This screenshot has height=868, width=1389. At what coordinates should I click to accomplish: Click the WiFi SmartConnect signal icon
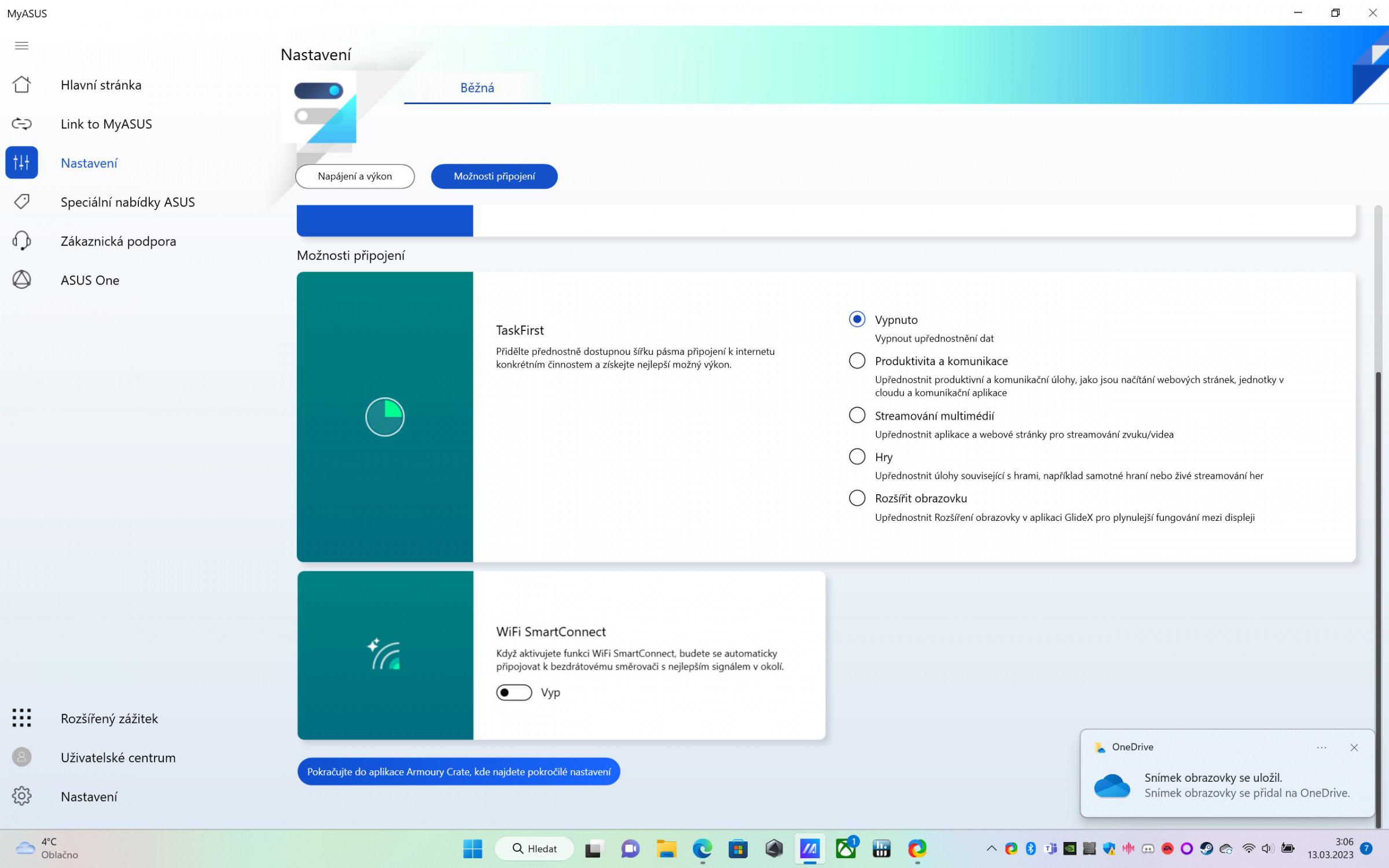click(384, 654)
